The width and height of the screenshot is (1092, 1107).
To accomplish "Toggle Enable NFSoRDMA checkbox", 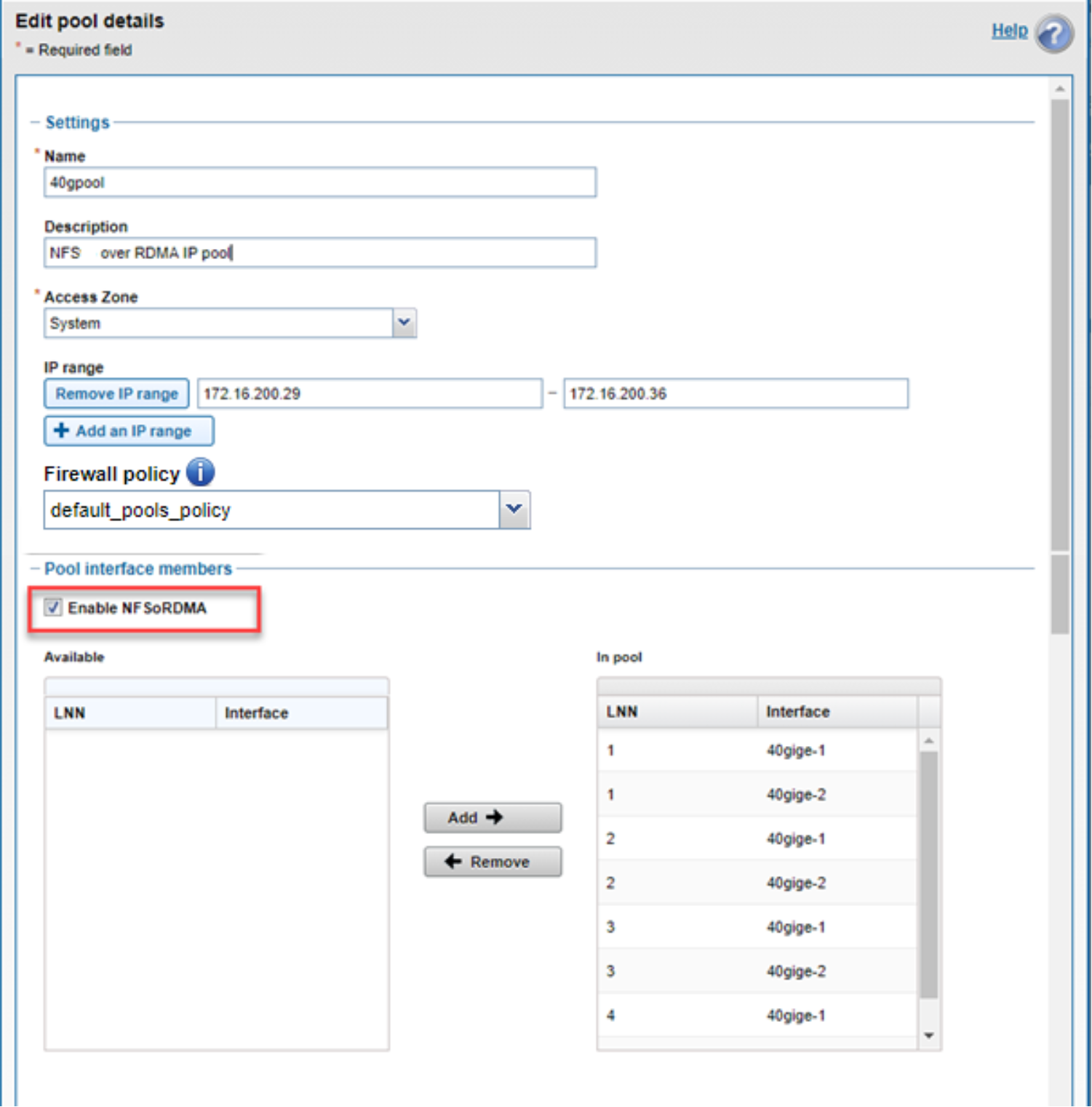I will point(53,607).
